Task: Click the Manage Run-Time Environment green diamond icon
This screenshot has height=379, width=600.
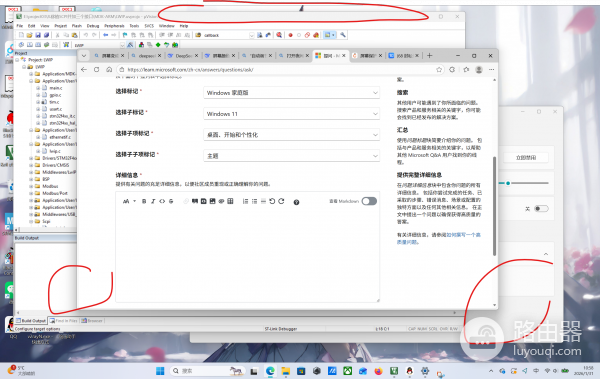Action: tap(158, 45)
